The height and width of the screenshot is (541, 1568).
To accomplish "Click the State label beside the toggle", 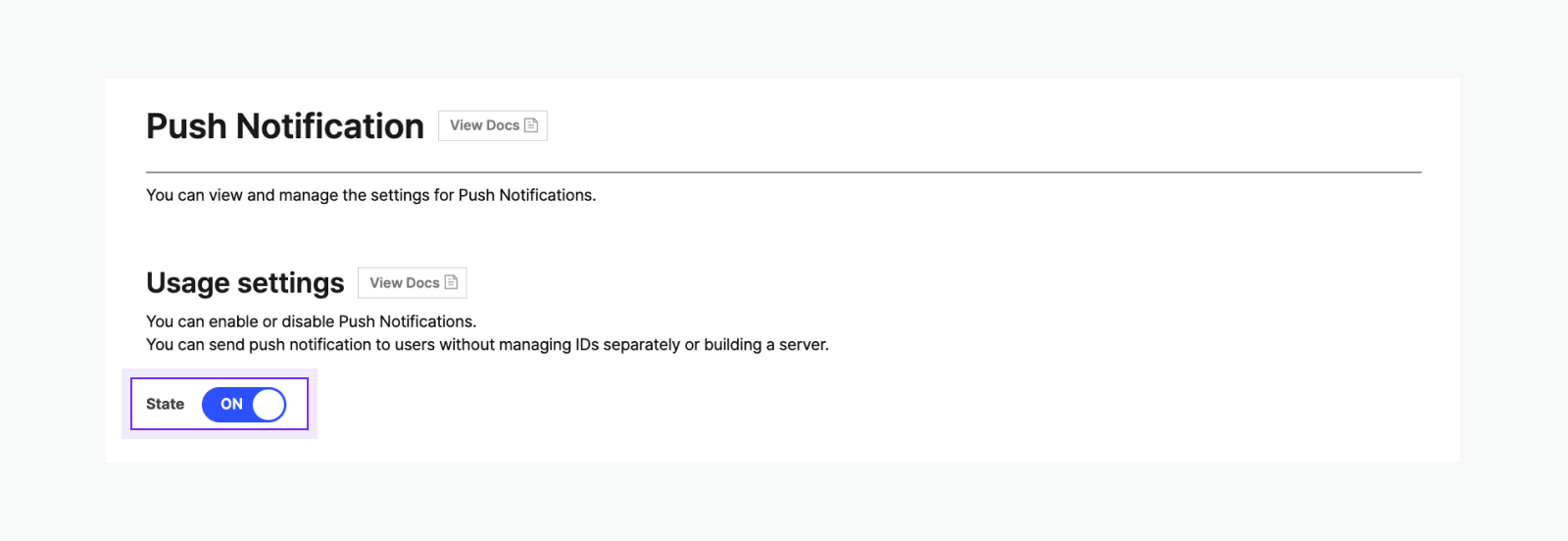I will [165, 404].
